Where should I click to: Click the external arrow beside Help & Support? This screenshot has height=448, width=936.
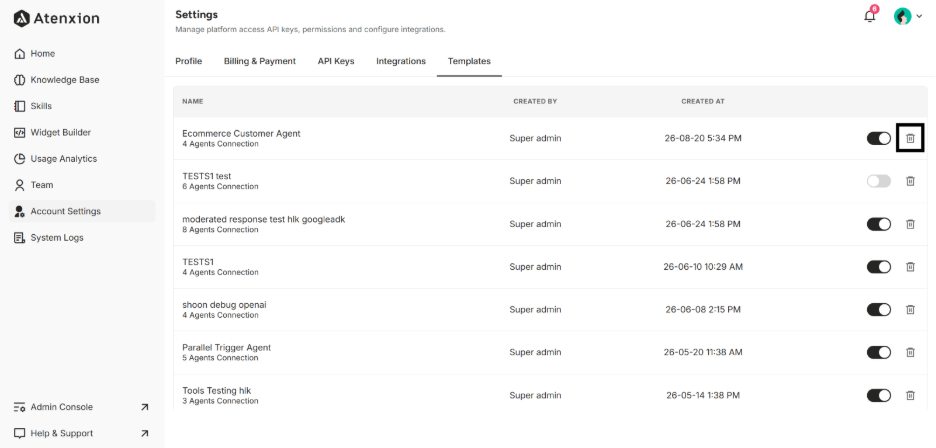[144, 434]
